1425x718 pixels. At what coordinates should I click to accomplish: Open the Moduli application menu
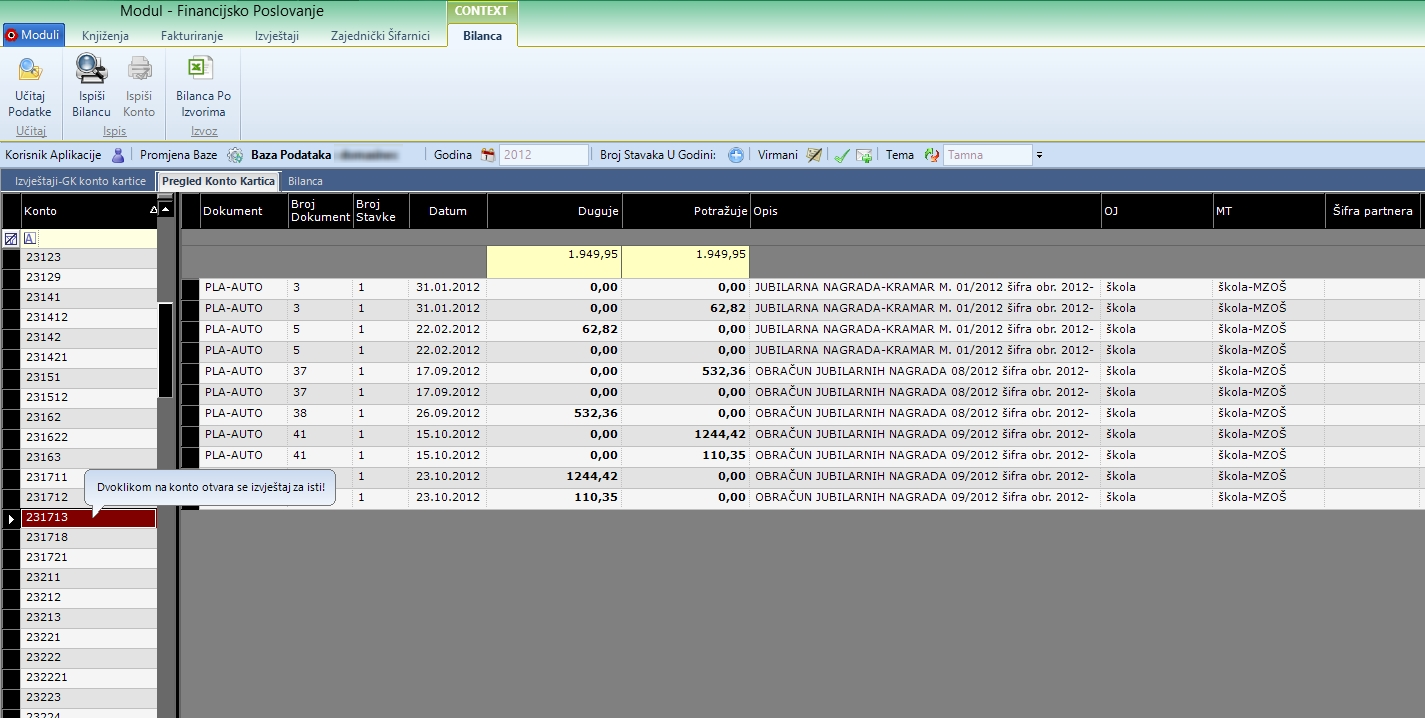click(x=34, y=35)
